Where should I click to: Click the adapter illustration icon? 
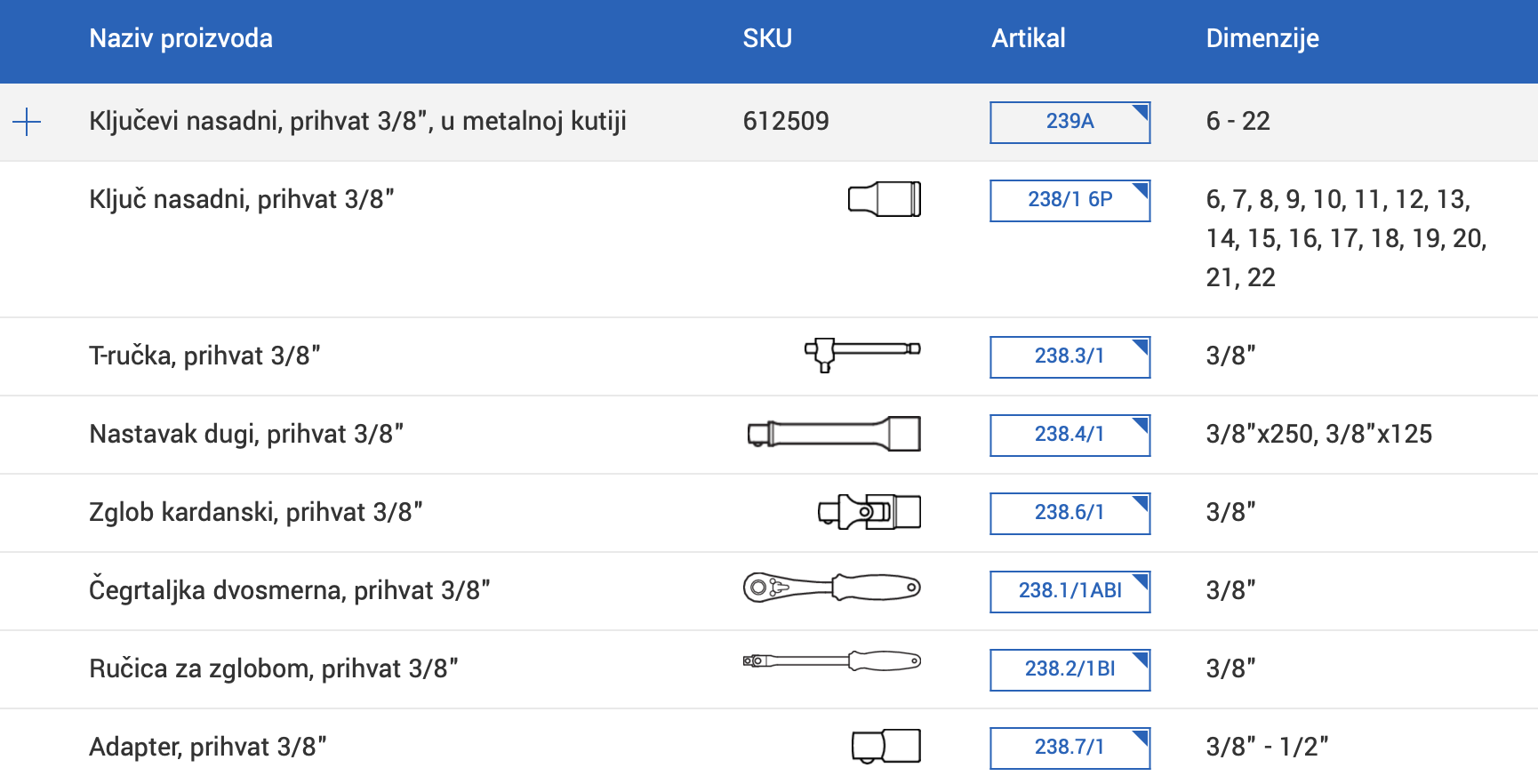[x=885, y=746]
